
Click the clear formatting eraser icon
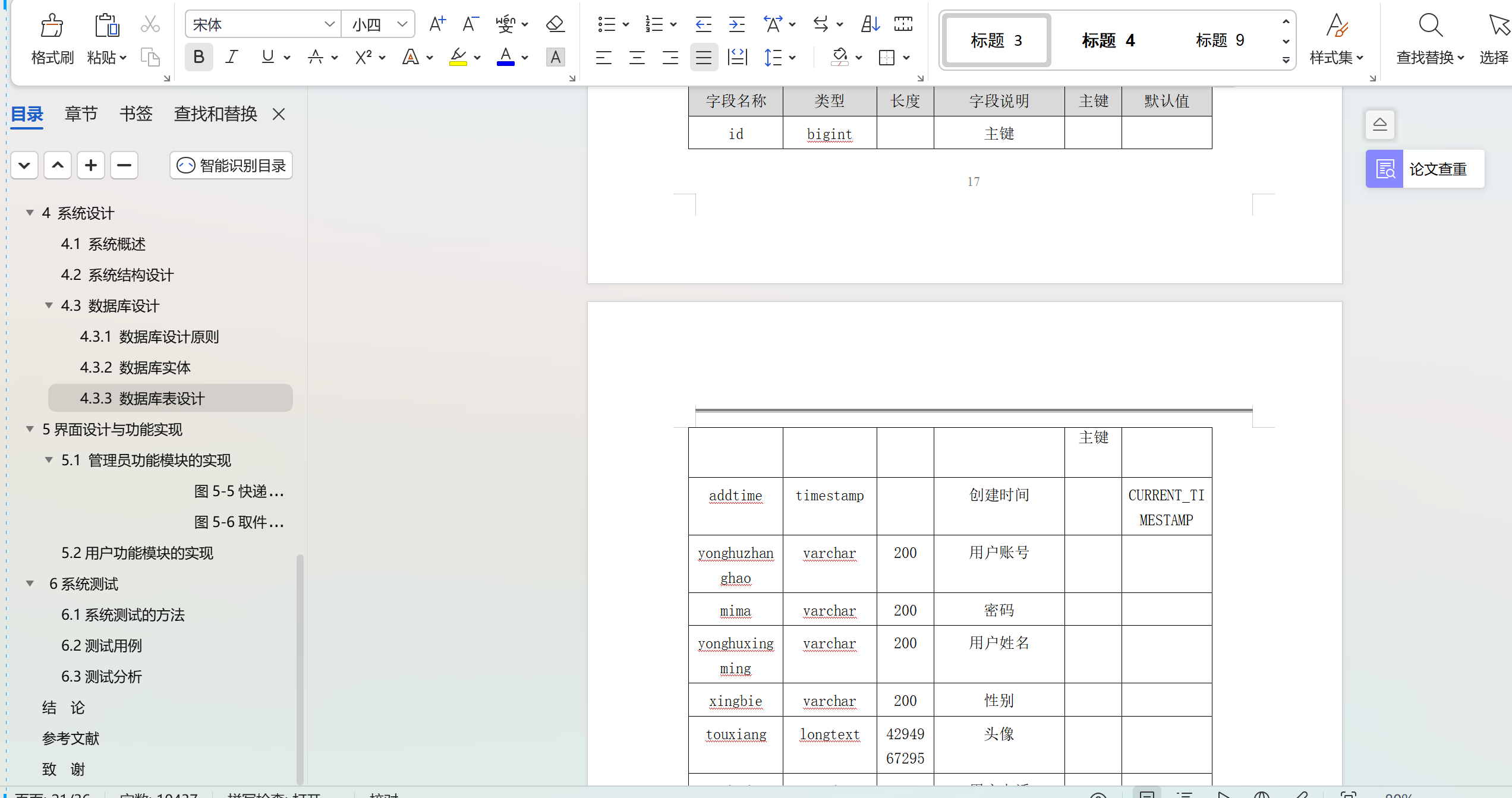[x=555, y=24]
